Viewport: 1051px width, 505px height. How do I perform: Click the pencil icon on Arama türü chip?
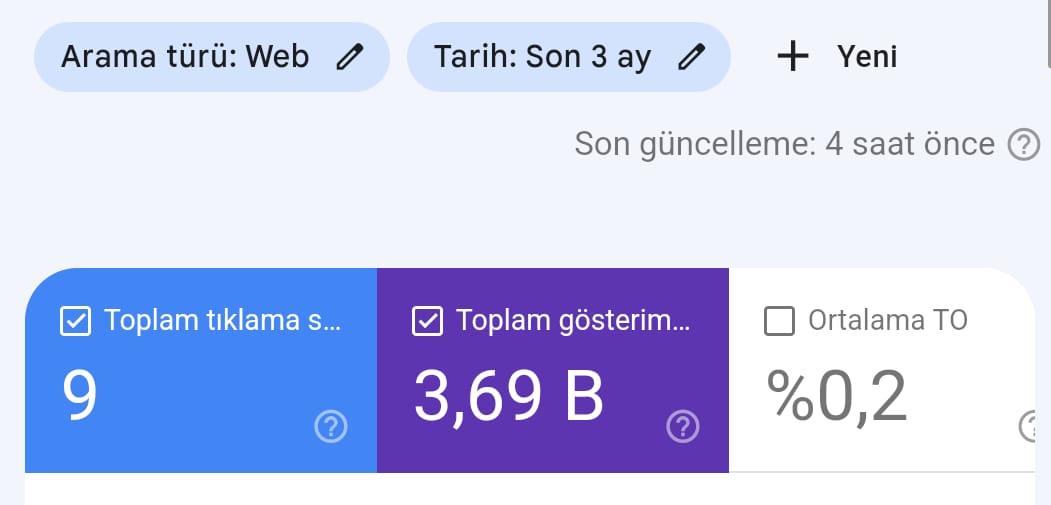click(x=349, y=57)
